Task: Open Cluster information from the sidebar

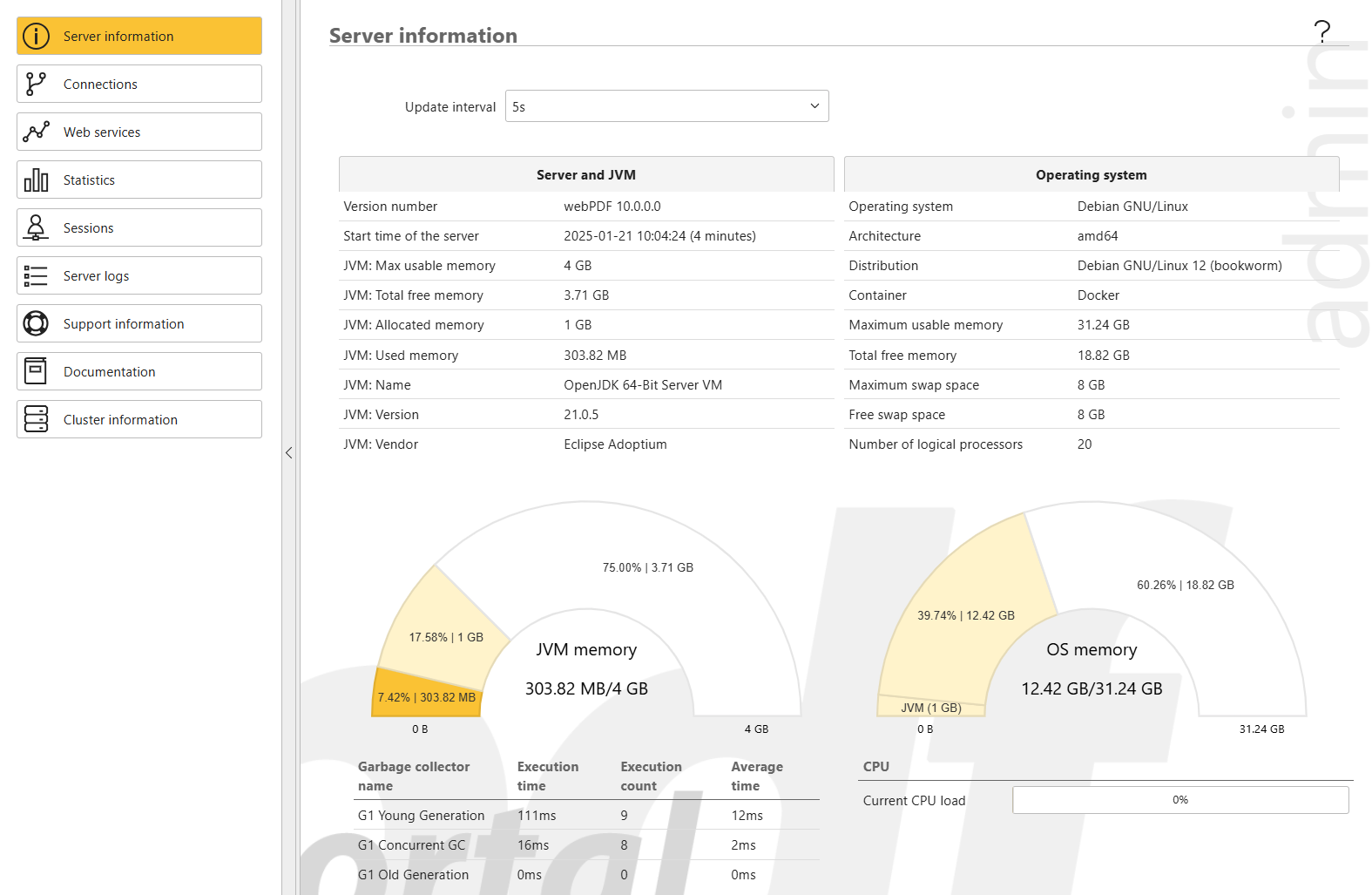Action: tap(139, 419)
